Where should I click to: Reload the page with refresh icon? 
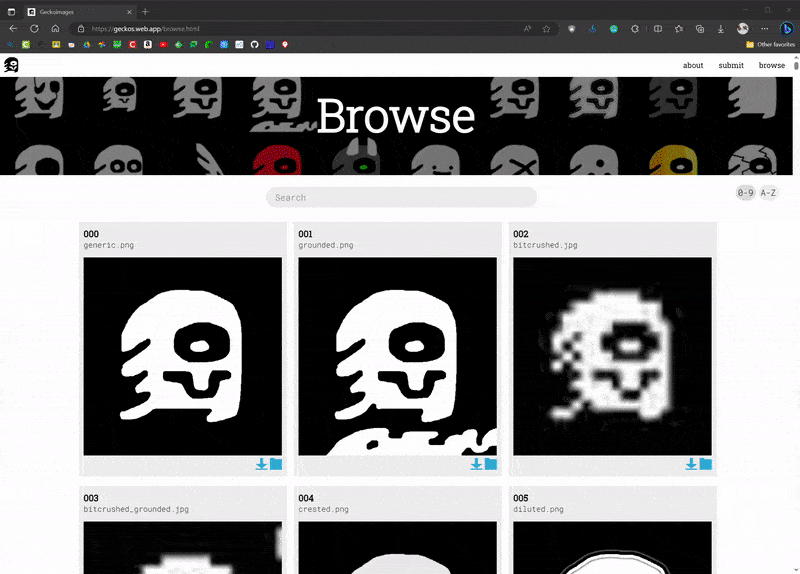click(34, 29)
